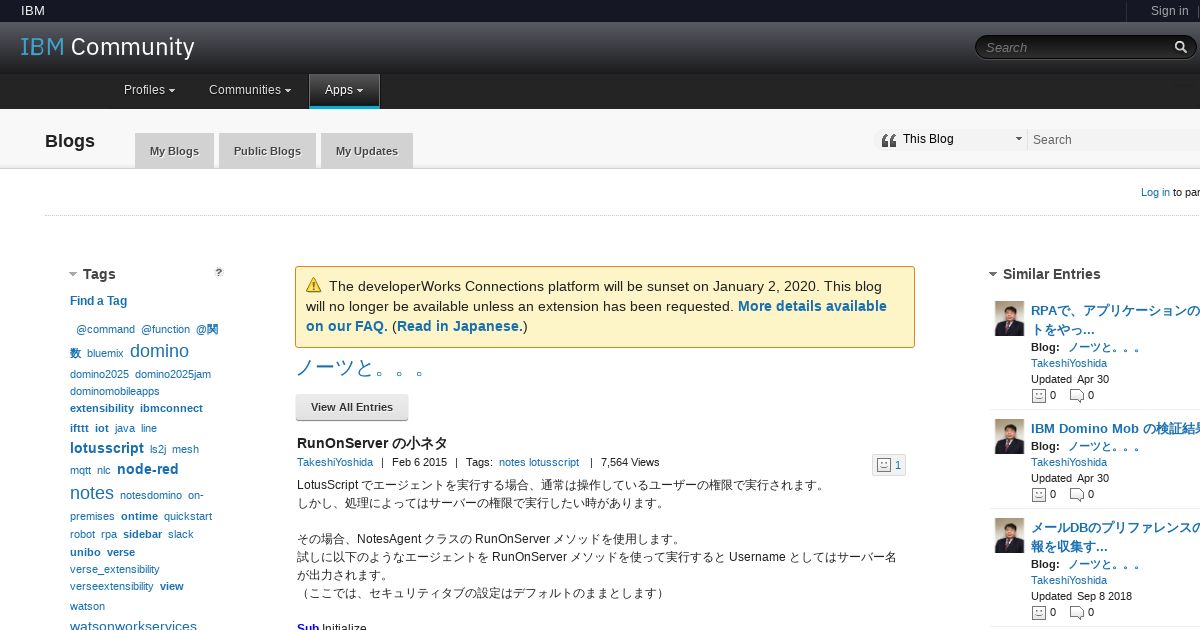Collapse the Tags section

coord(73,274)
